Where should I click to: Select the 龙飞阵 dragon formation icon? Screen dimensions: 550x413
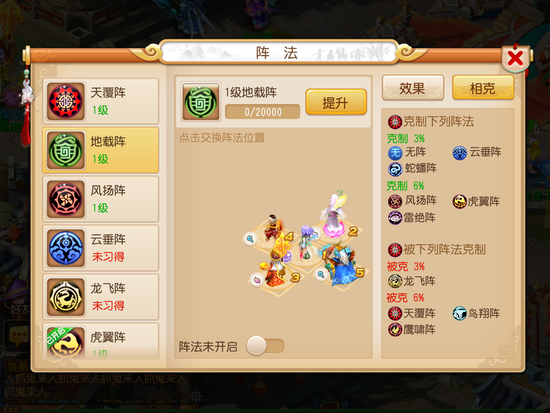click(66, 297)
